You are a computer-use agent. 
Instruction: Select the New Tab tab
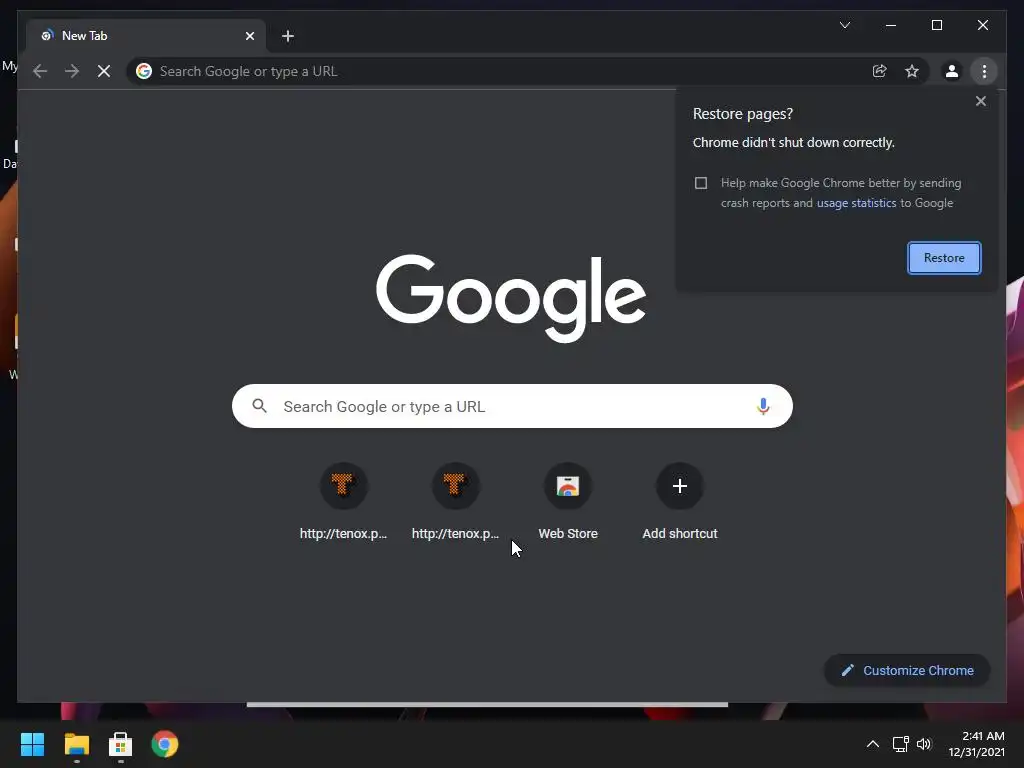pyautogui.click(x=146, y=36)
